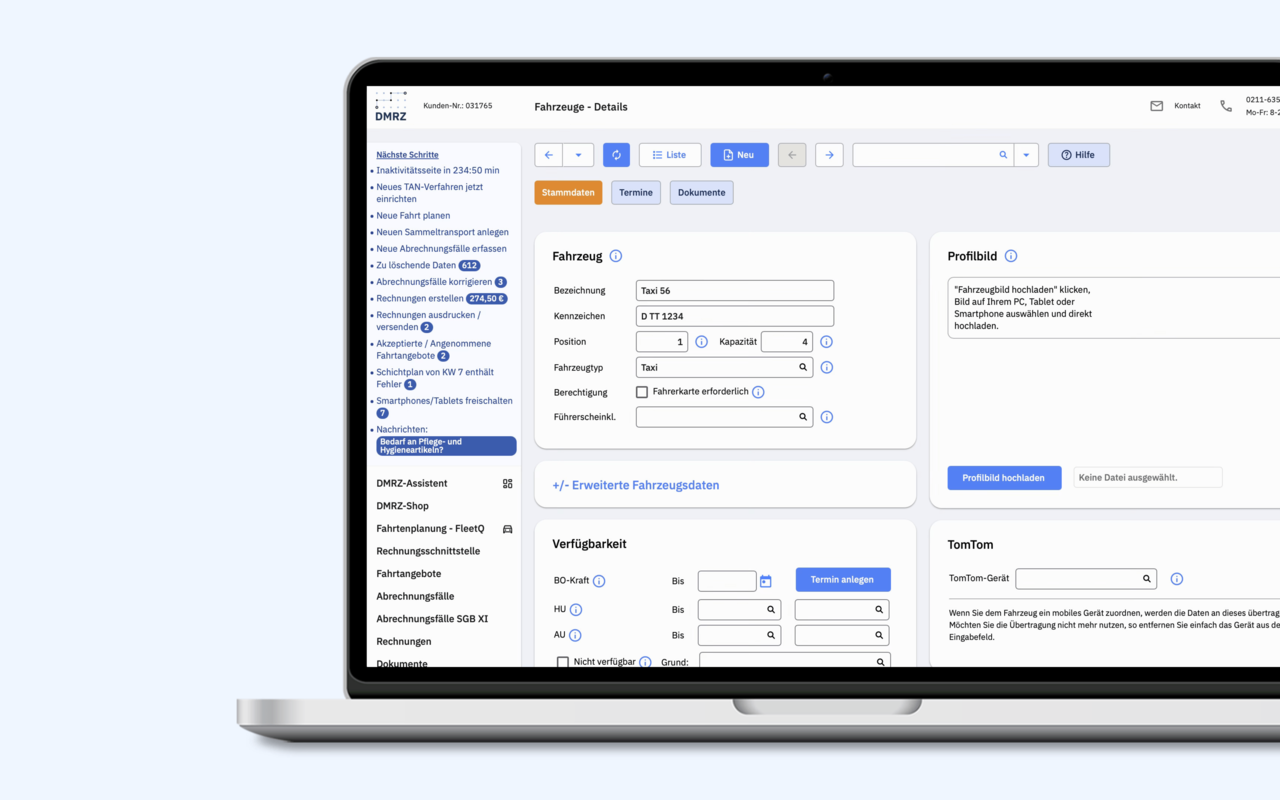The height and width of the screenshot is (800, 1280).
Task: Enable Fahrerkarte erforderlich checkbox
Action: pyautogui.click(x=642, y=392)
